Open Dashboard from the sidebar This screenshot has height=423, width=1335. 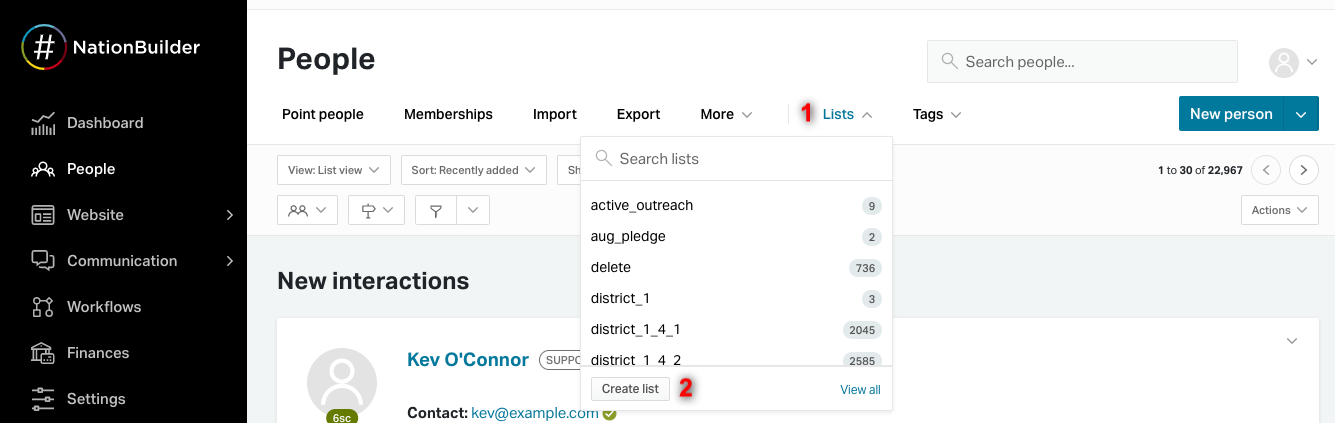click(104, 123)
